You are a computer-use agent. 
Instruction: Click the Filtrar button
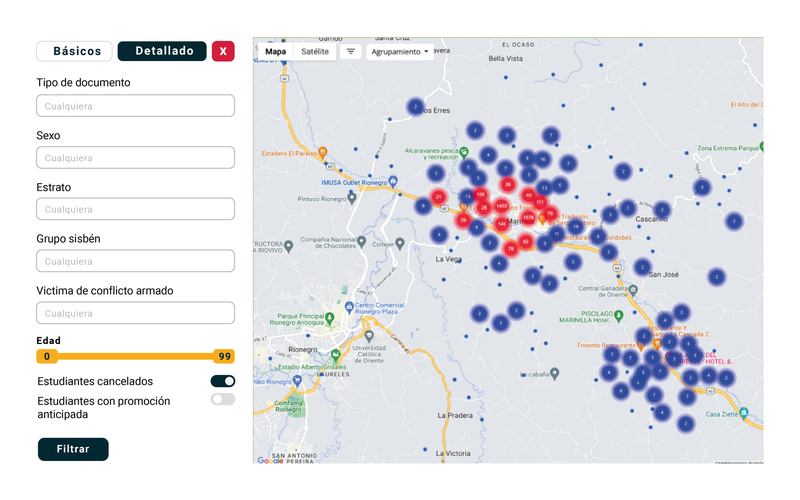(73, 449)
